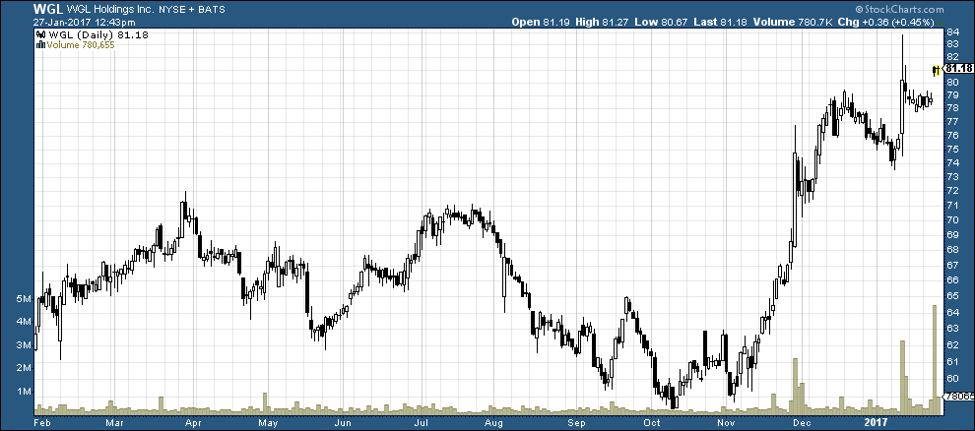
Task: Click the 79 price axis label
Action: (x=951, y=95)
